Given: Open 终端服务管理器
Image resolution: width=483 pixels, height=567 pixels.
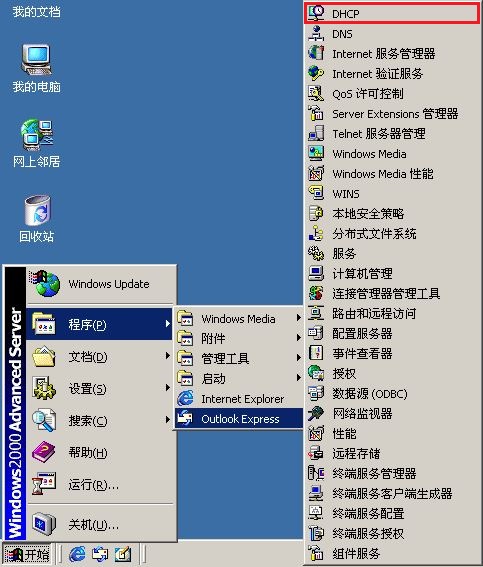Looking at the screenshot, I should click(392, 473).
